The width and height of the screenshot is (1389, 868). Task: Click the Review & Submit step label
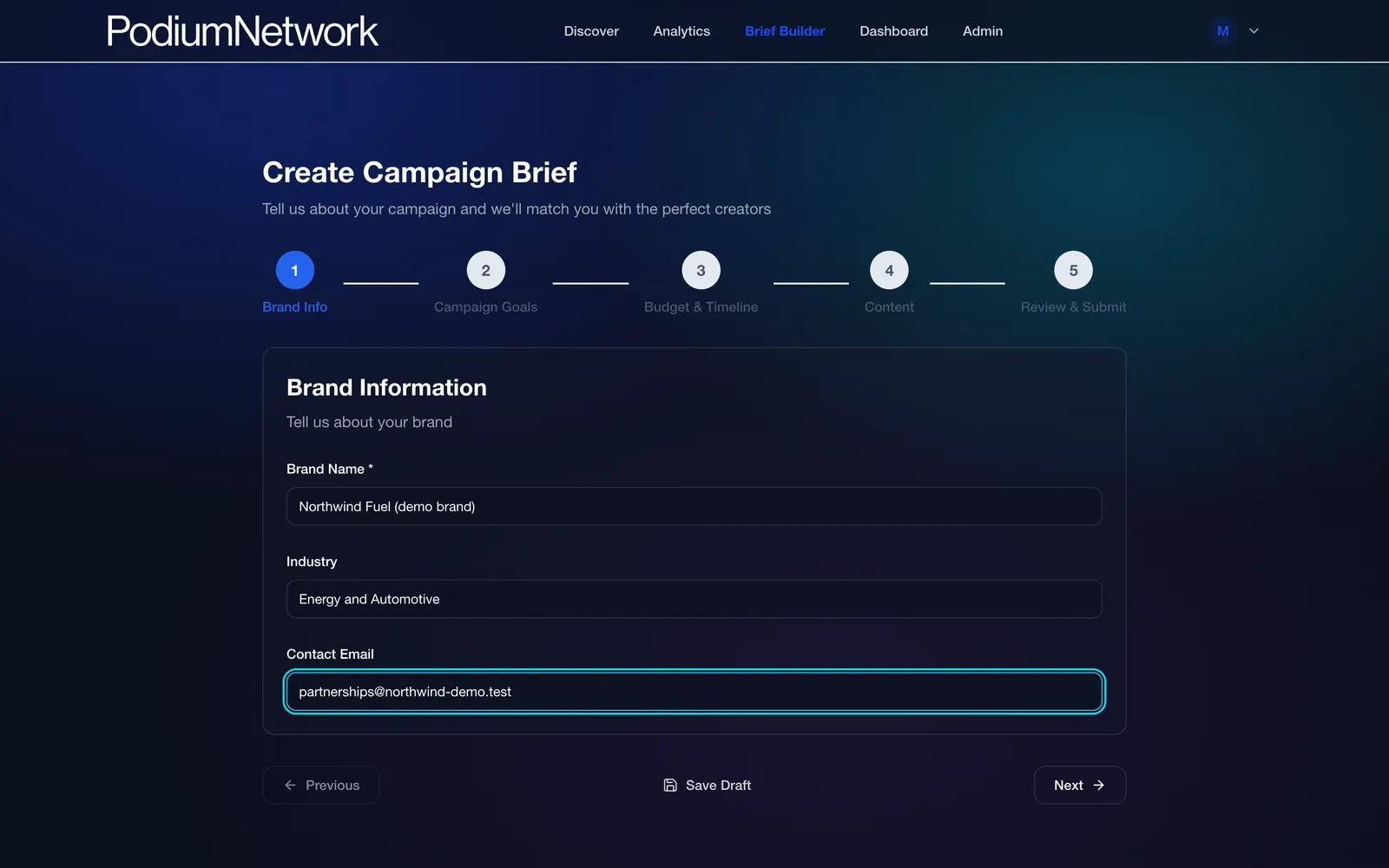point(1073,307)
